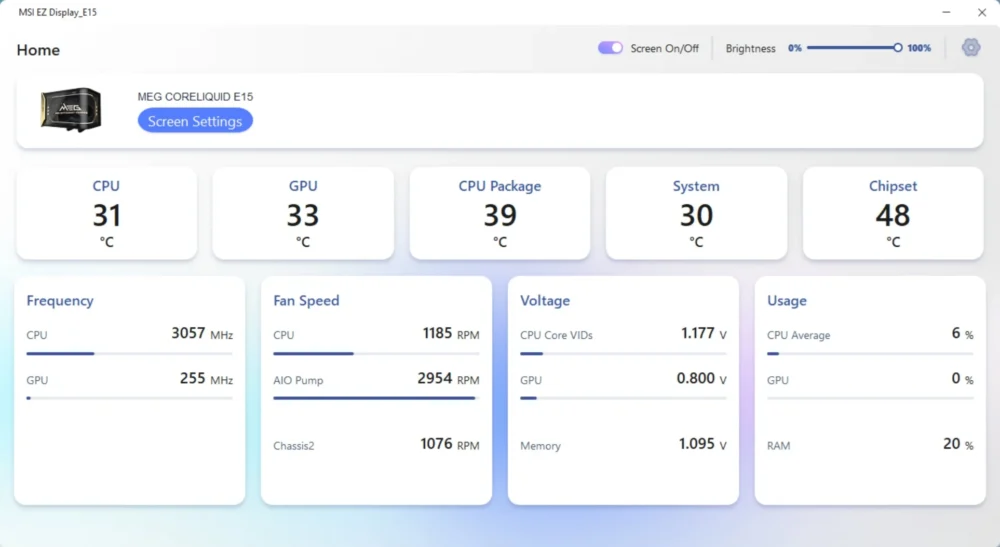Select the GPU temperature card

pyautogui.click(x=303, y=213)
